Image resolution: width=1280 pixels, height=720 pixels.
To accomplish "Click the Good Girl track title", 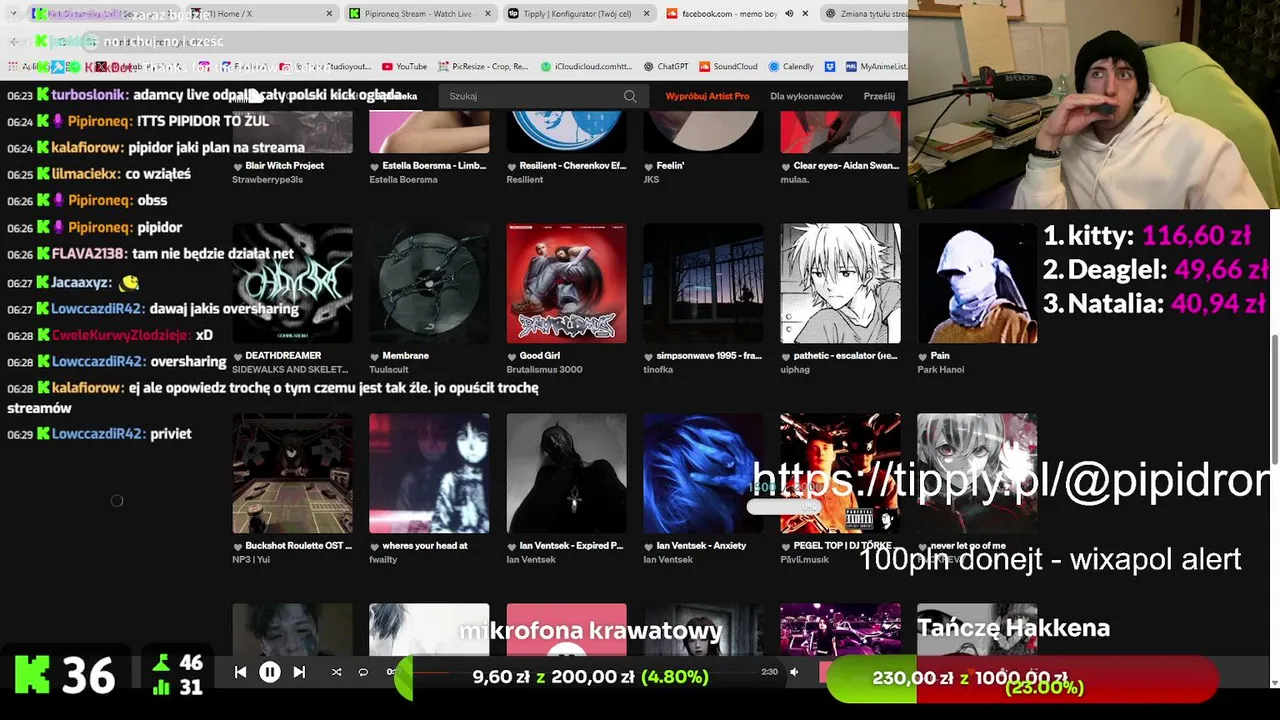I will point(539,356).
